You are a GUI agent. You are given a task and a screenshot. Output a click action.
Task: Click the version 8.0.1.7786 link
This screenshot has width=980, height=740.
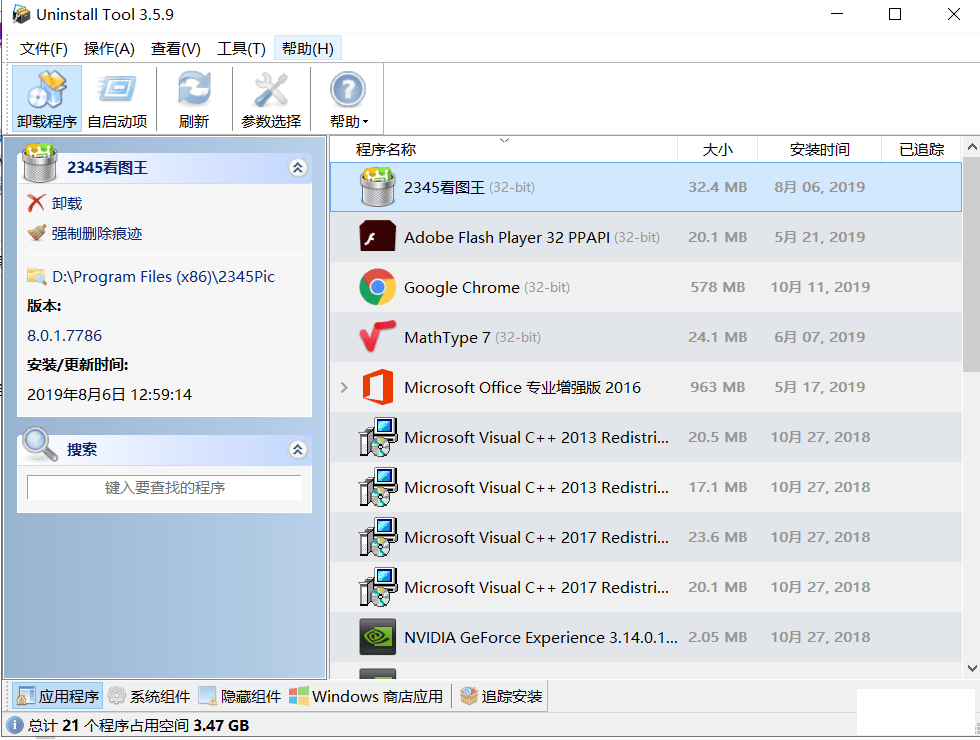pos(64,336)
